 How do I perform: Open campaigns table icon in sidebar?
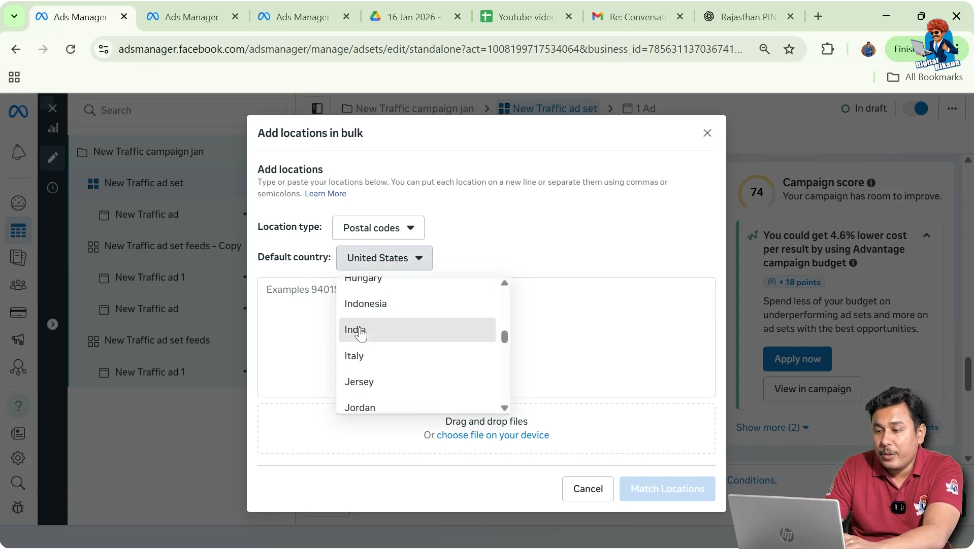[x=18, y=230]
